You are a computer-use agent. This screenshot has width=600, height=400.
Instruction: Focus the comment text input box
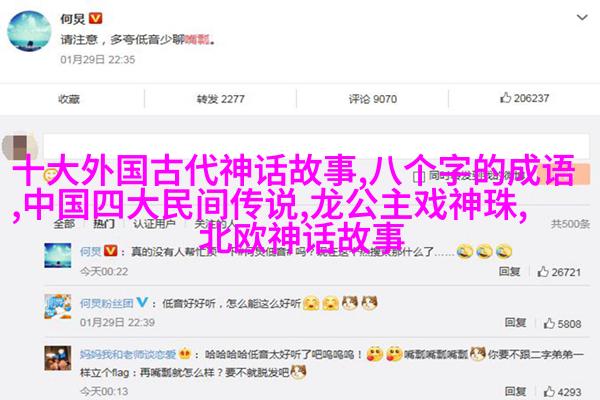(316, 147)
